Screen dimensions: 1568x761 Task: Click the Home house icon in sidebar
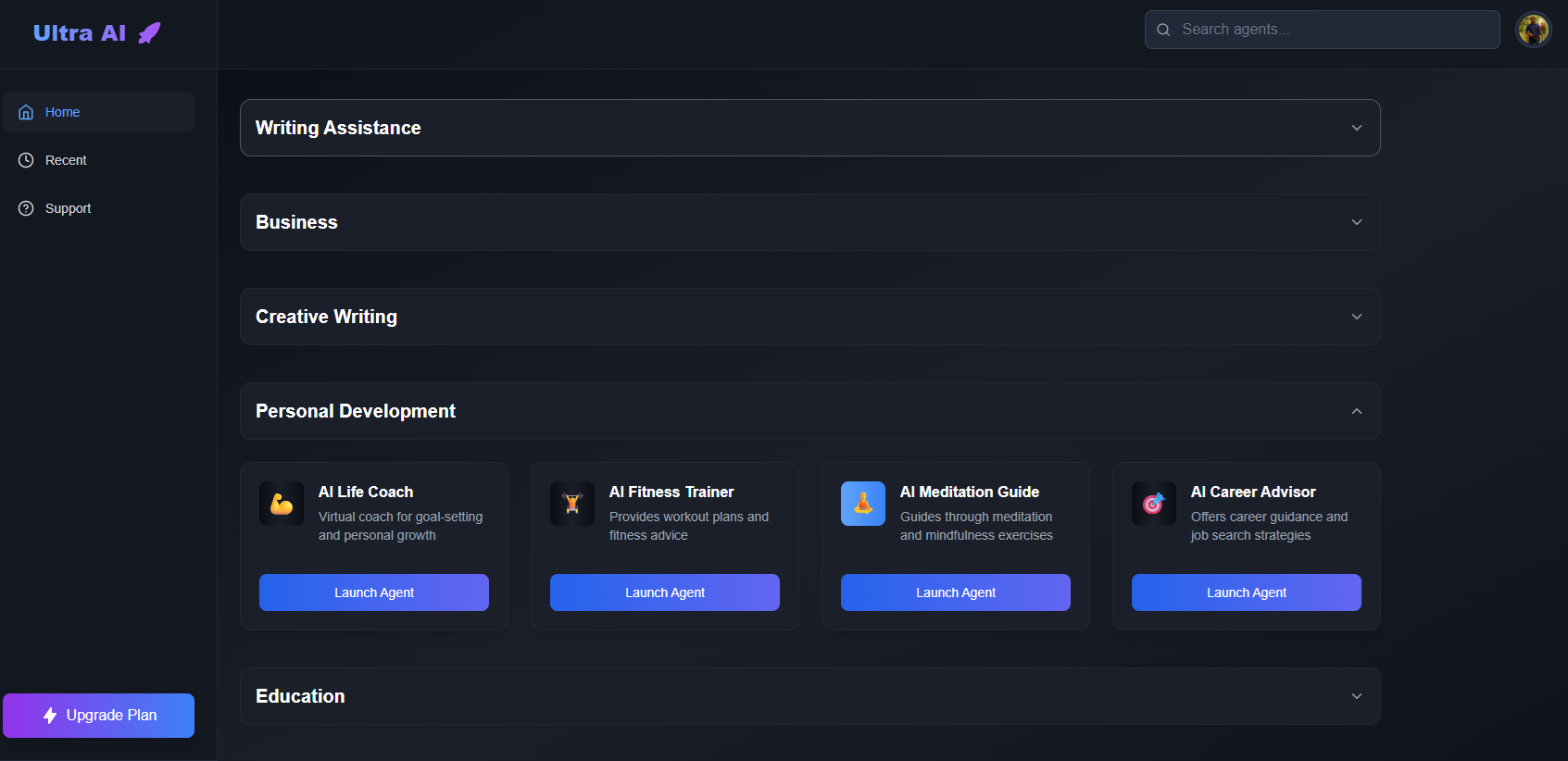click(x=26, y=112)
